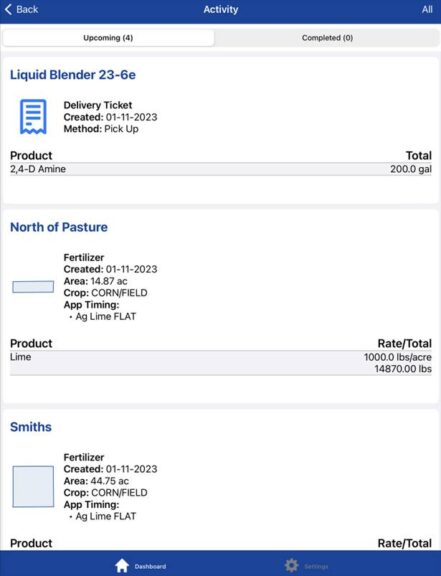Tap the Activity header title

click(221, 10)
